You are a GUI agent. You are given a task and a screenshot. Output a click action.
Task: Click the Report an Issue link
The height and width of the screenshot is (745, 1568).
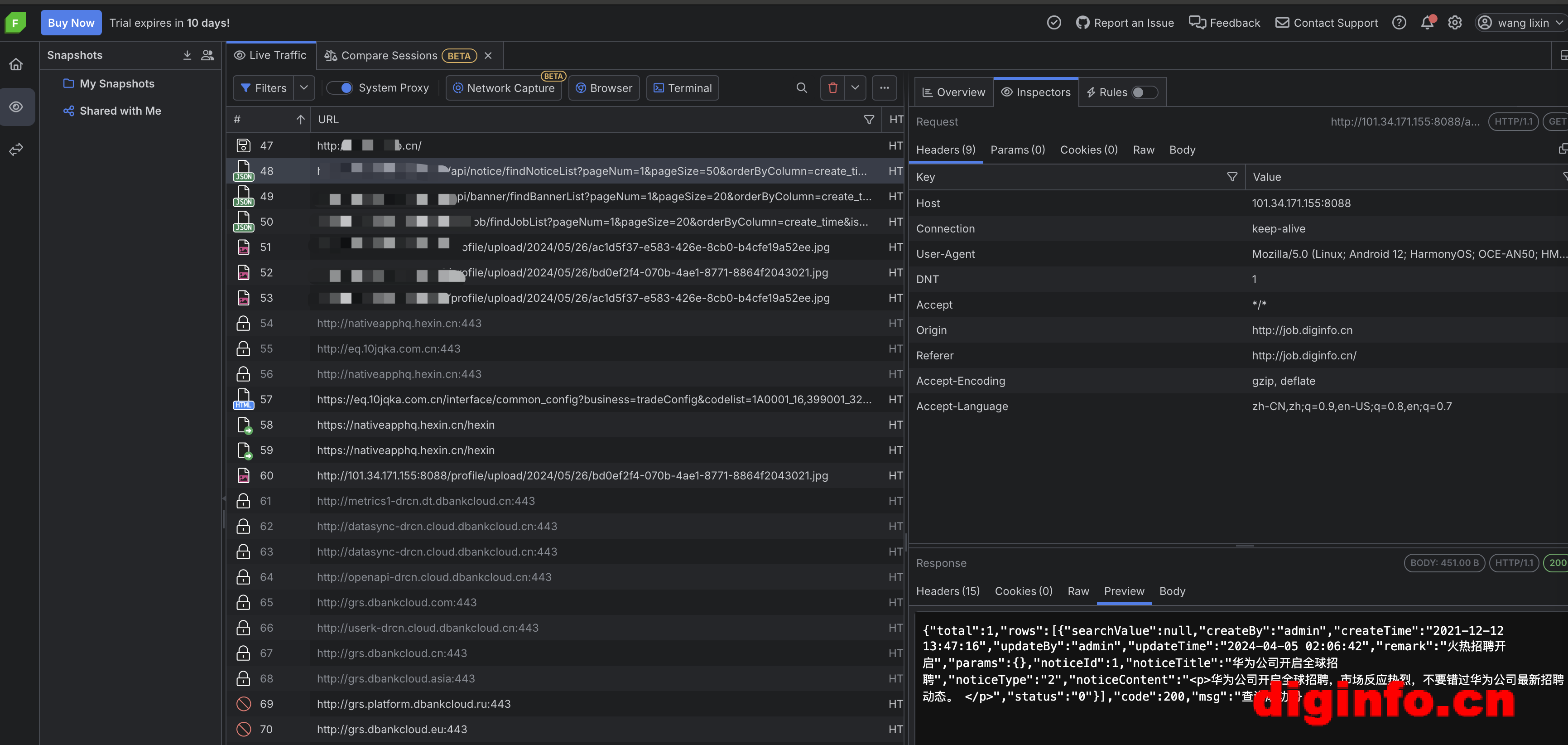[x=1125, y=23]
